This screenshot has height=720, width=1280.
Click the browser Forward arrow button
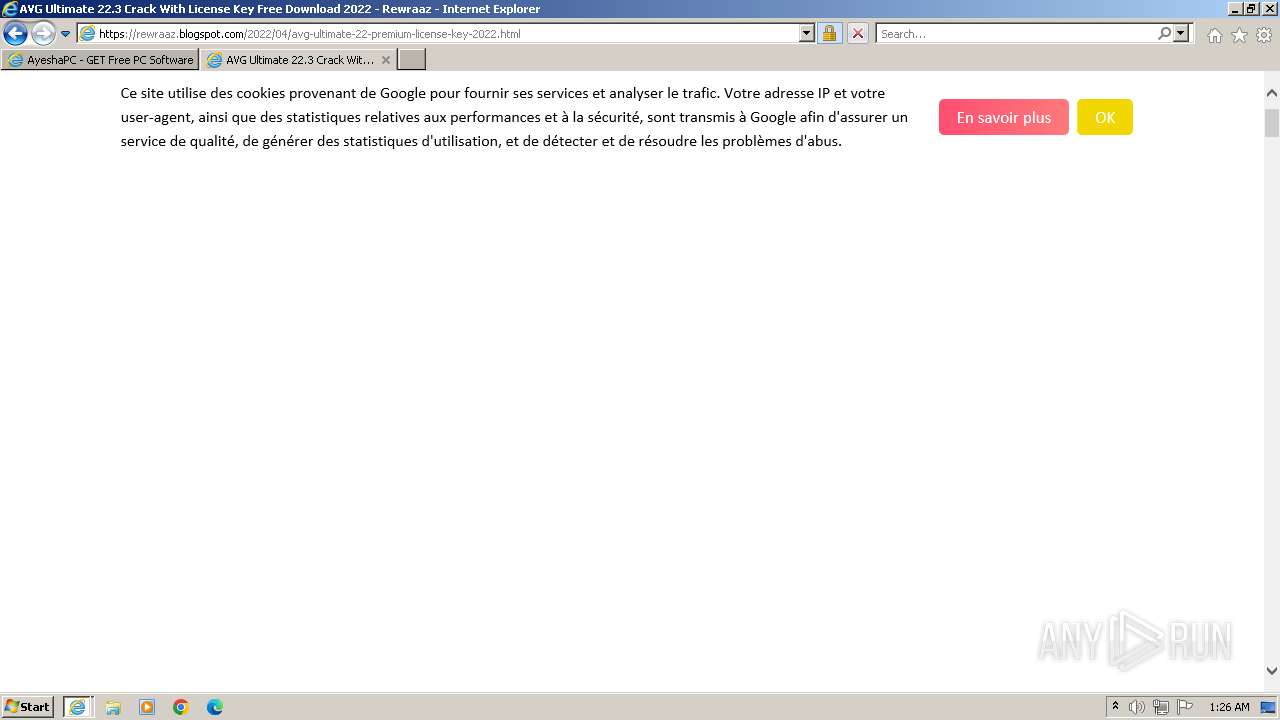pyautogui.click(x=43, y=33)
